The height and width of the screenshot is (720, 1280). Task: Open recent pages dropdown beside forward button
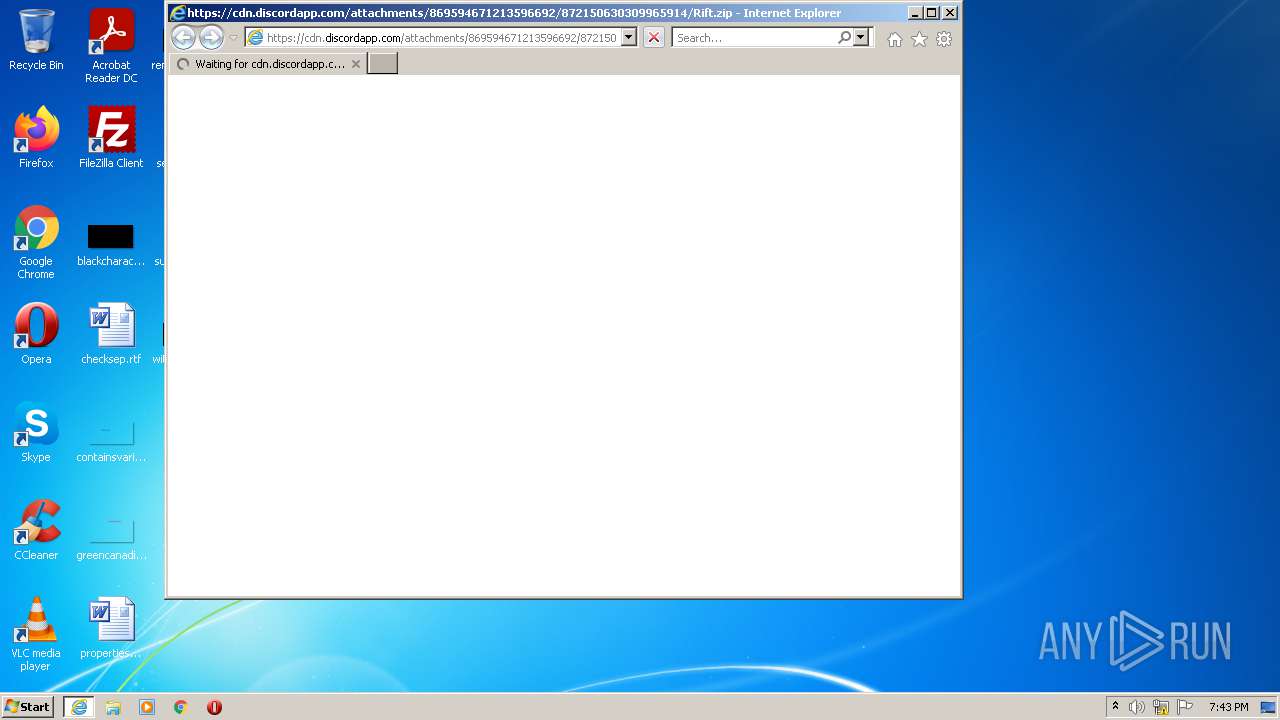233,38
